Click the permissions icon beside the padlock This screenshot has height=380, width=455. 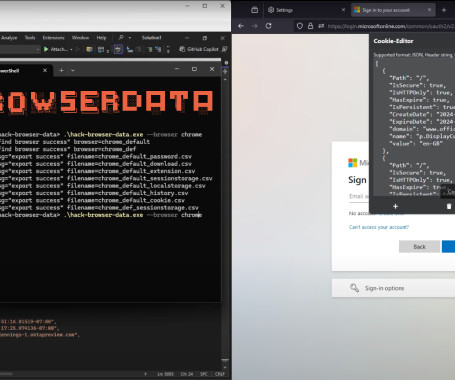(321, 26)
